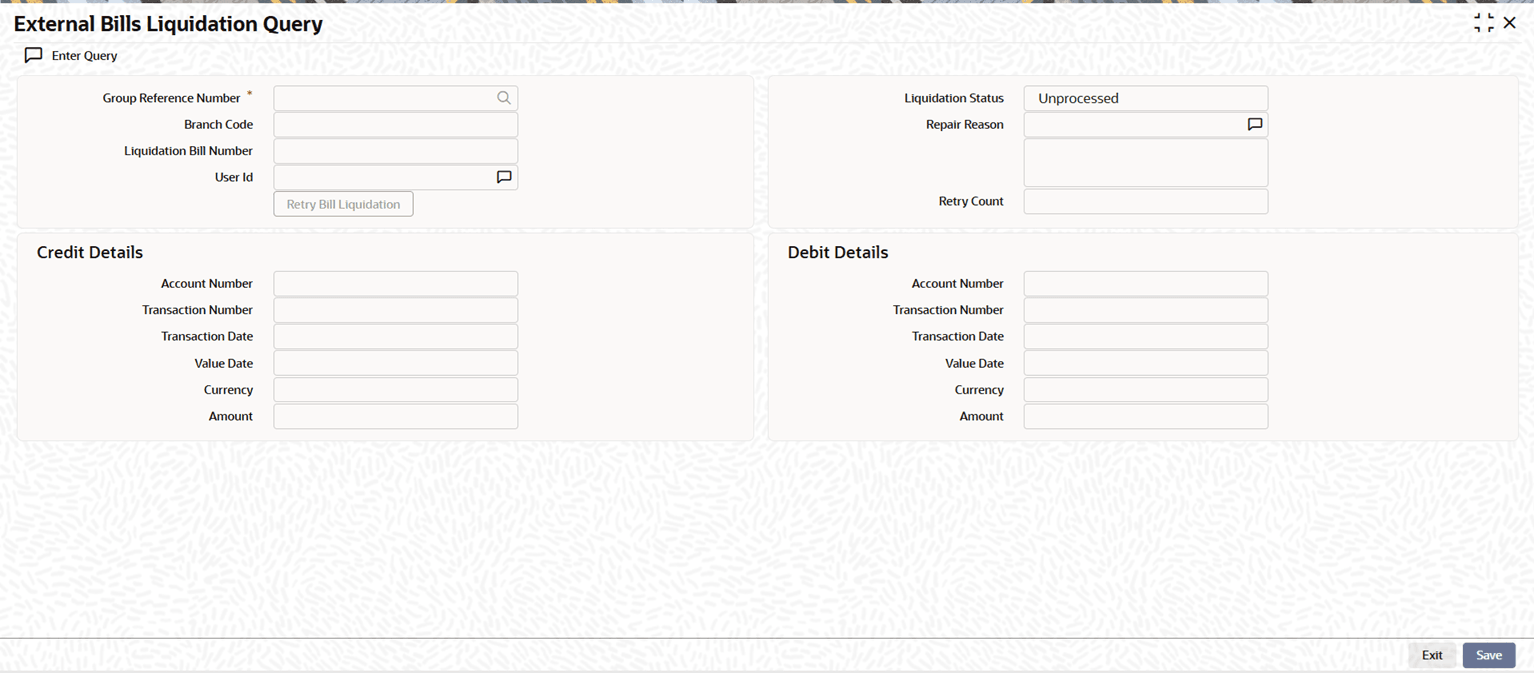The height and width of the screenshot is (673, 1534).
Task: Minimize the query window using the collapse icon
Action: pos(1483,23)
